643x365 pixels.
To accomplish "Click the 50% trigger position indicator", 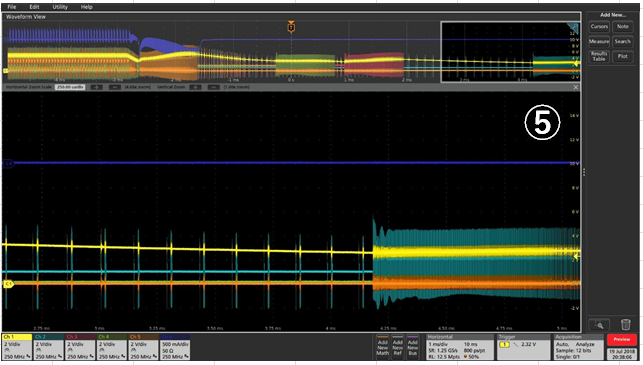I will pos(471,357).
